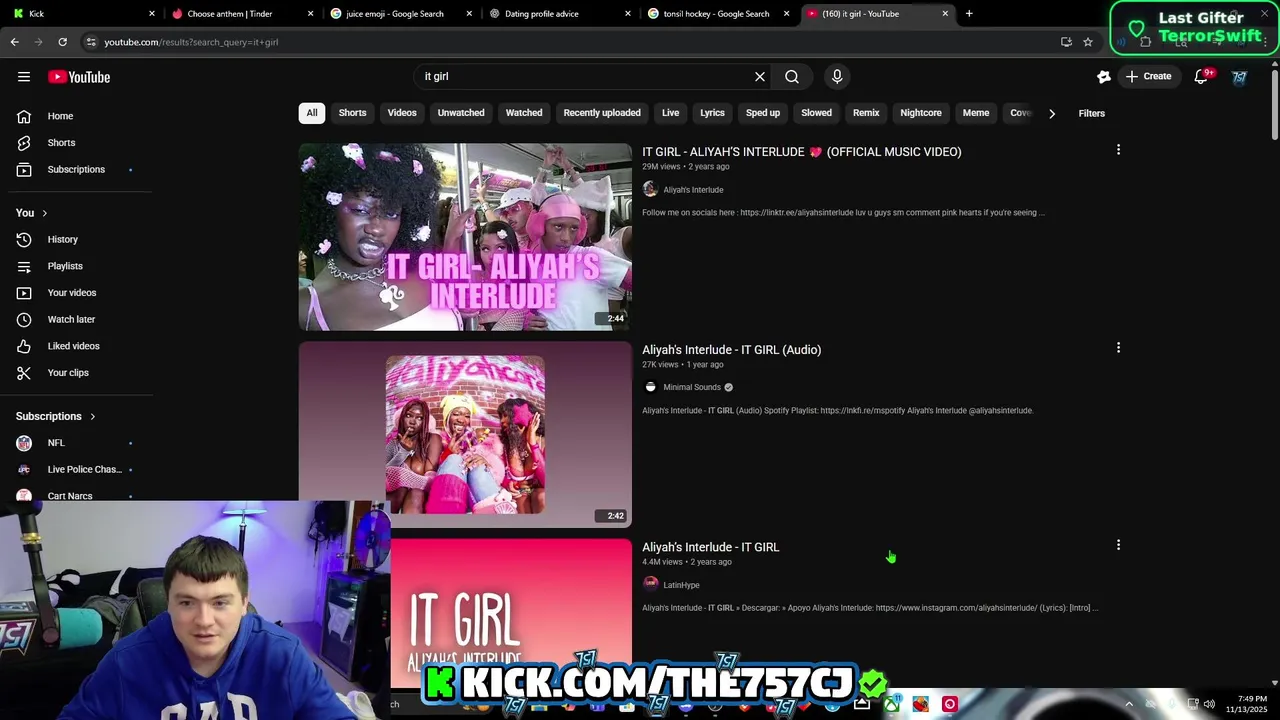Select the Videos filter chip
The image size is (1280, 720).
(x=402, y=113)
